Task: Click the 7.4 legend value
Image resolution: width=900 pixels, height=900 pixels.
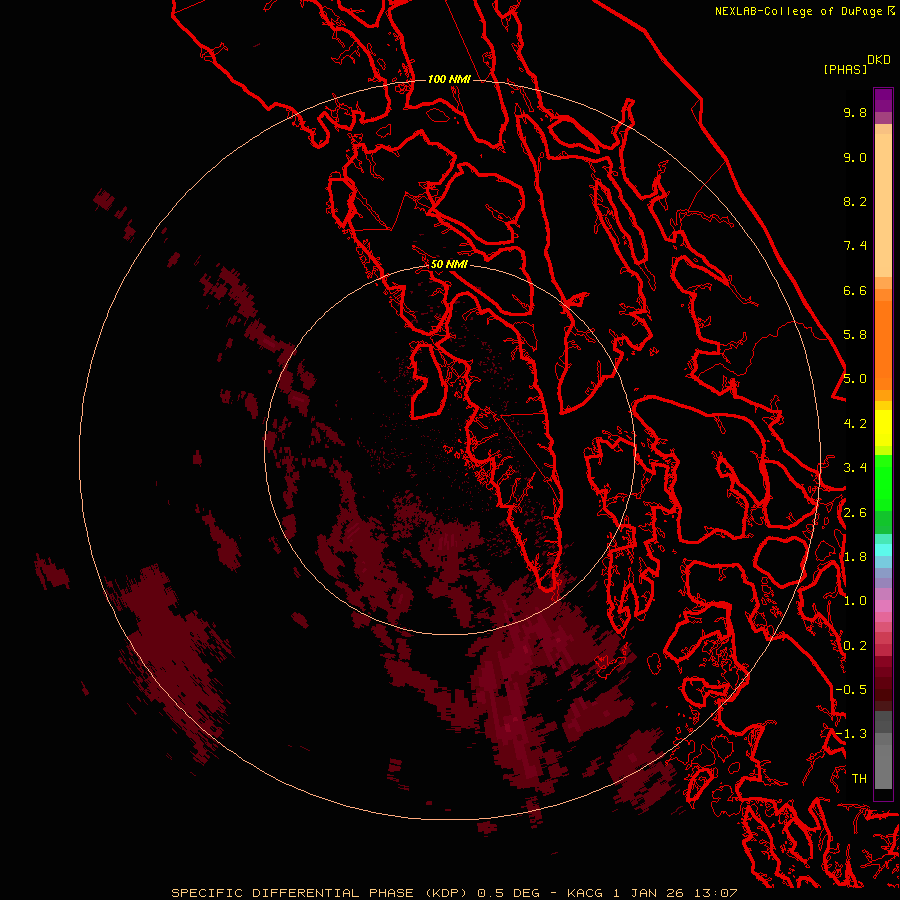Action: pyautogui.click(x=855, y=246)
